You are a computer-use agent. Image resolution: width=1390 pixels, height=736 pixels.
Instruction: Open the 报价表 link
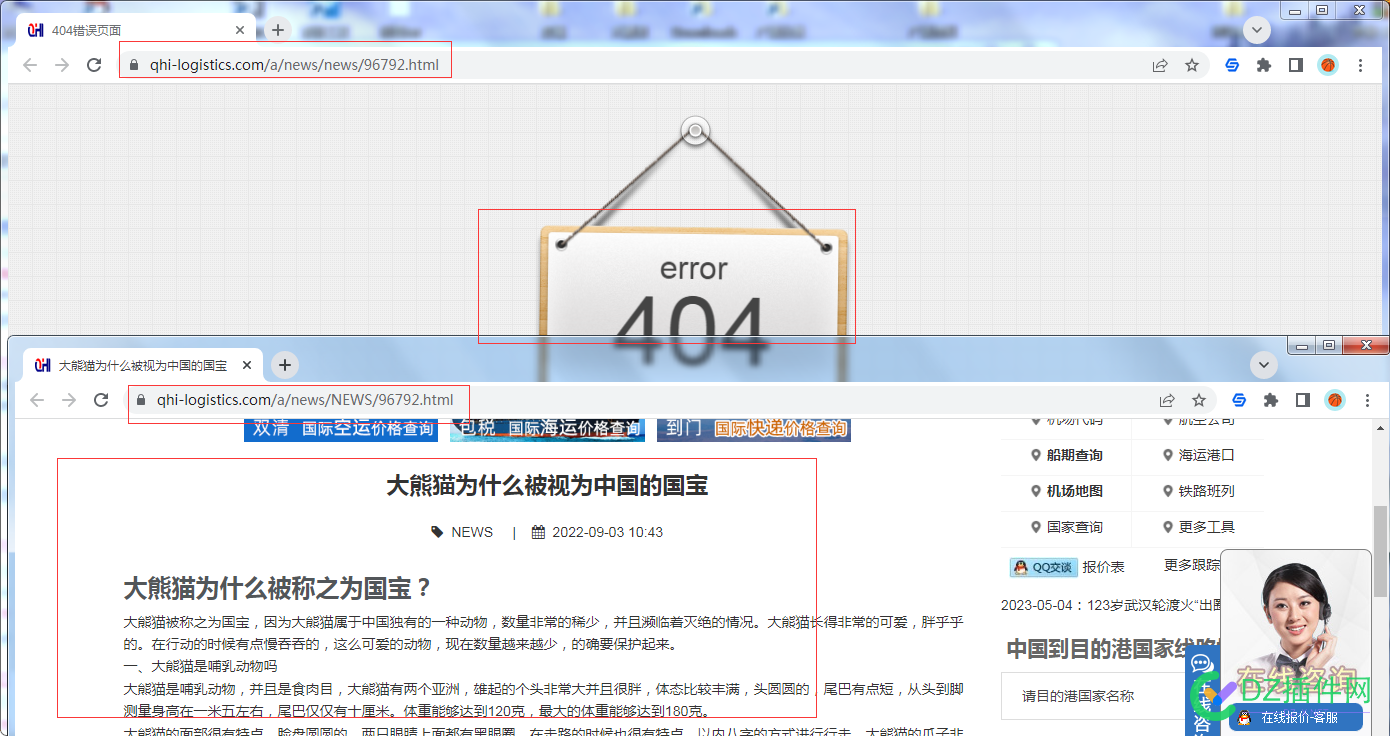(1103, 567)
